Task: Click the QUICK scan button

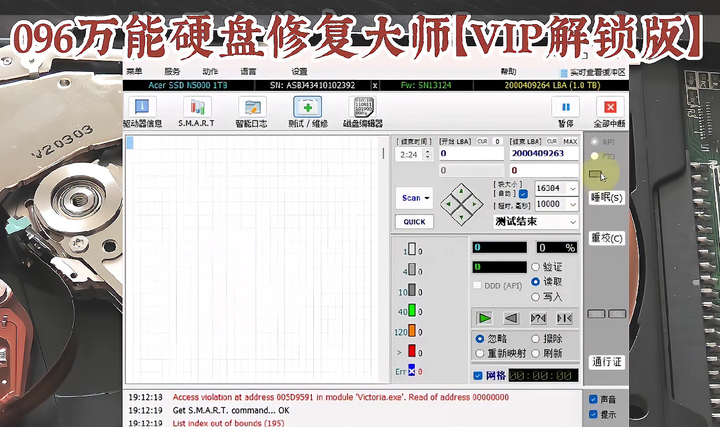Action: [x=414, y=222]
